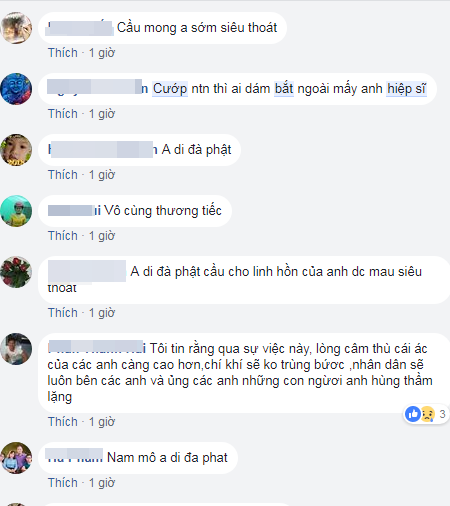Open the reaction count showing 3
450x506 pixels.
(442, 414)
